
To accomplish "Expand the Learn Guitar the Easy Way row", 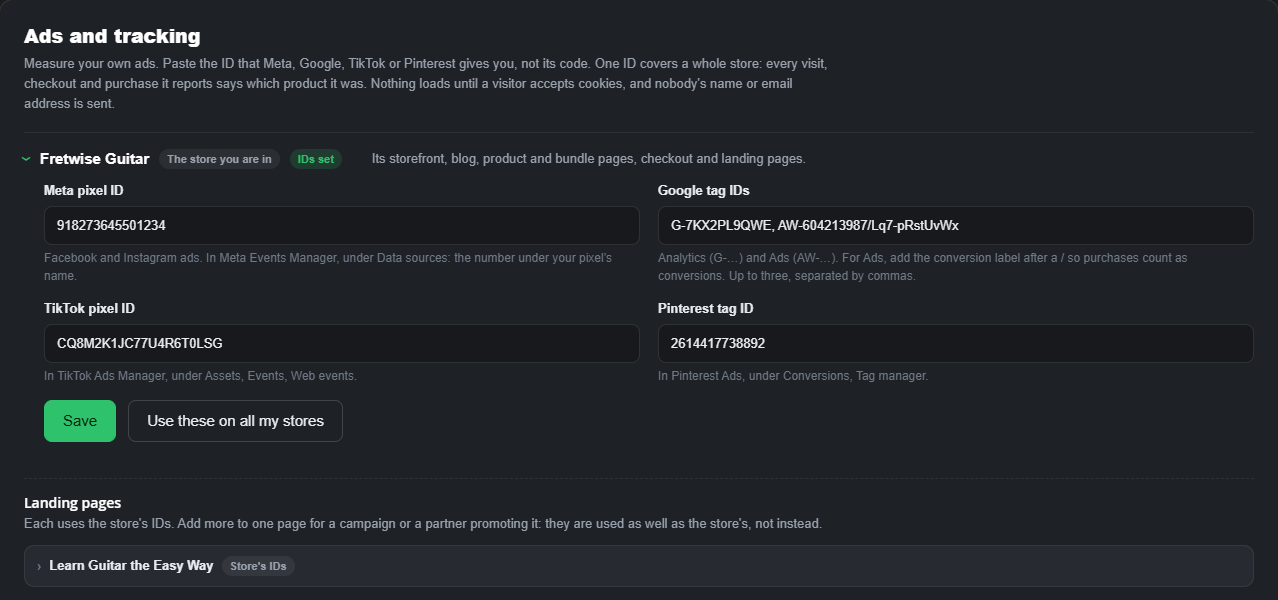I will 638,566.
